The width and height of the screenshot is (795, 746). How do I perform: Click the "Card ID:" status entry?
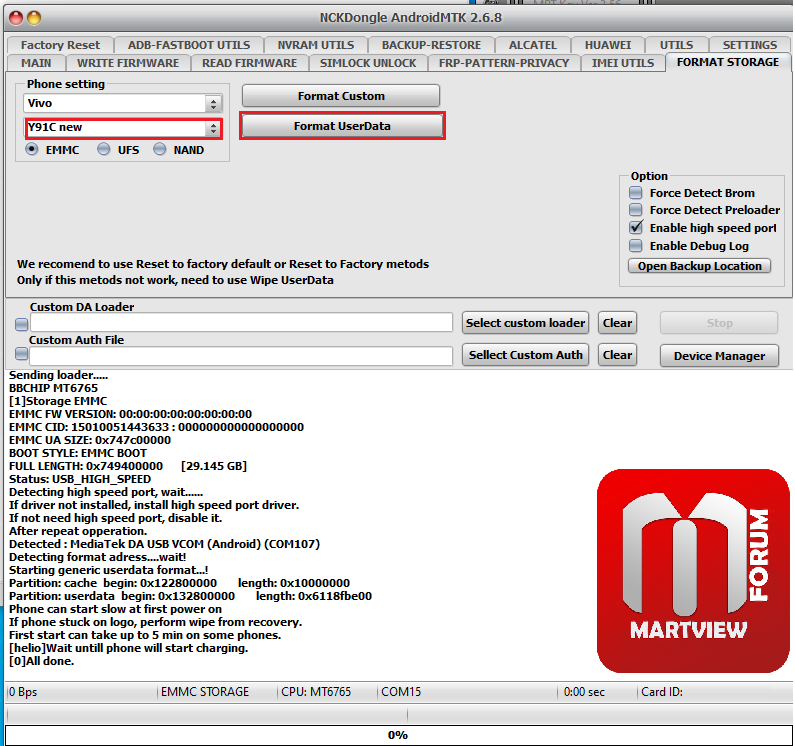(662, 692)
